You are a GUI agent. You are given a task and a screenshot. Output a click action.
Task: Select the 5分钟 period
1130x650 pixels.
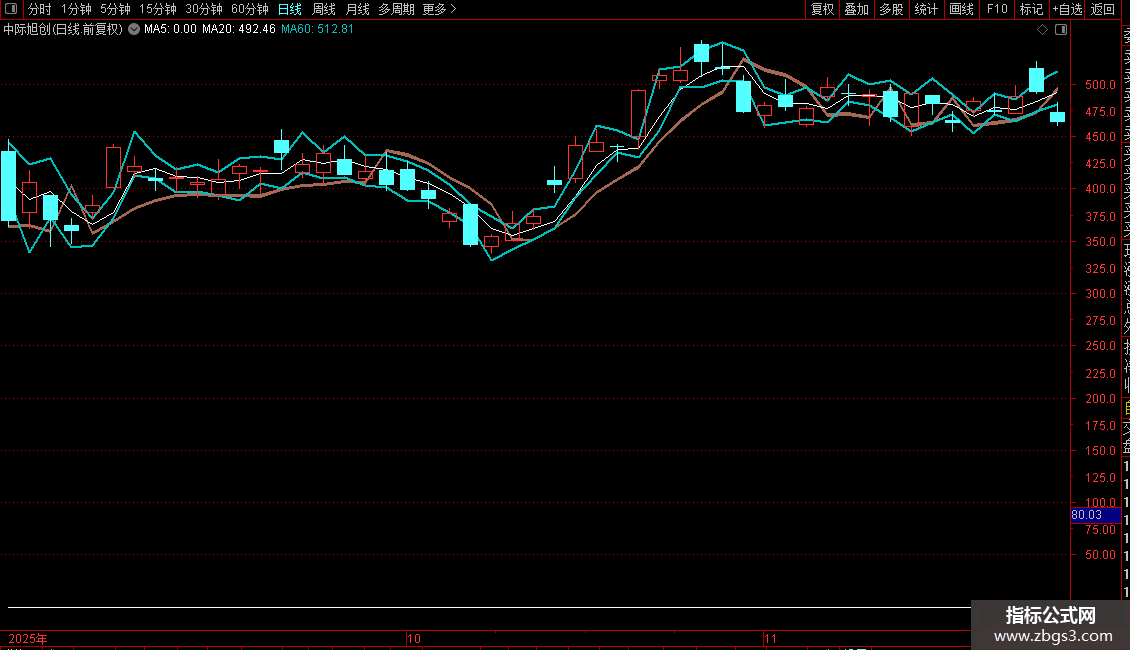click(x=115, y=9)
